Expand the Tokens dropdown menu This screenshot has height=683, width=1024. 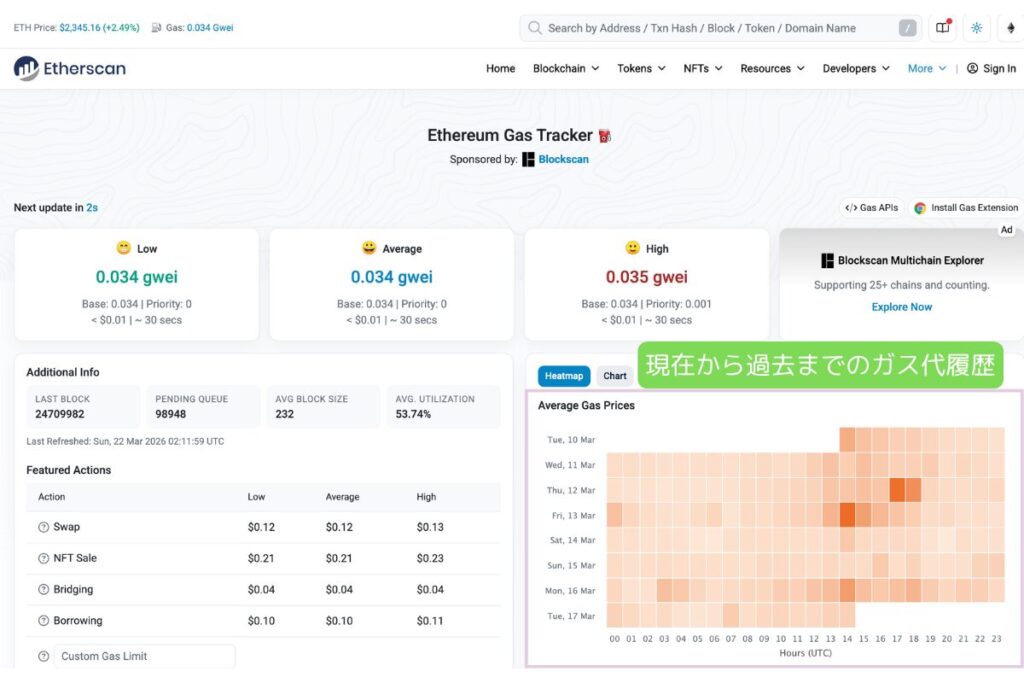[x=641, y=69]
